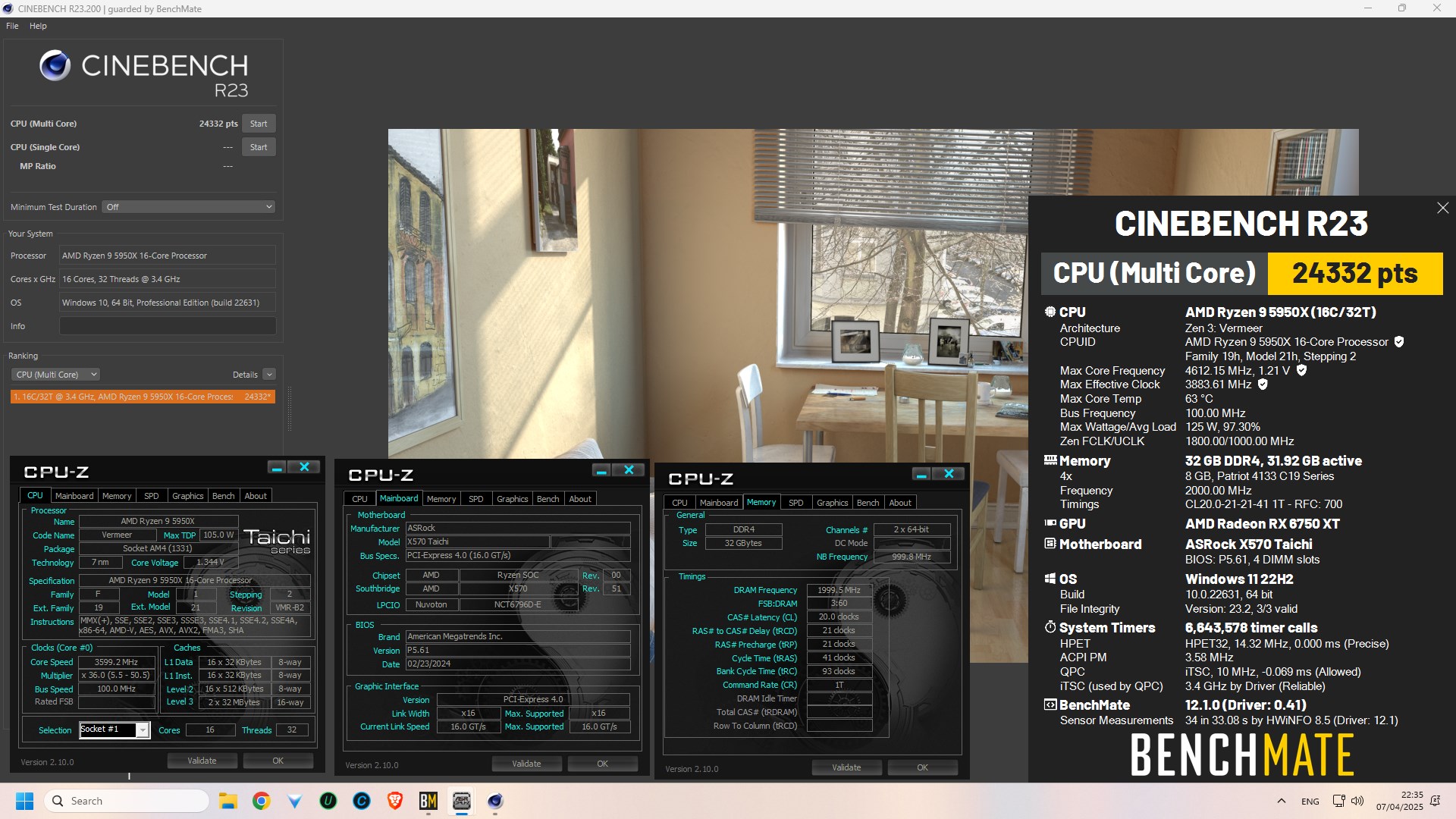Minimize the first CPU-Z window

point(277,468)
